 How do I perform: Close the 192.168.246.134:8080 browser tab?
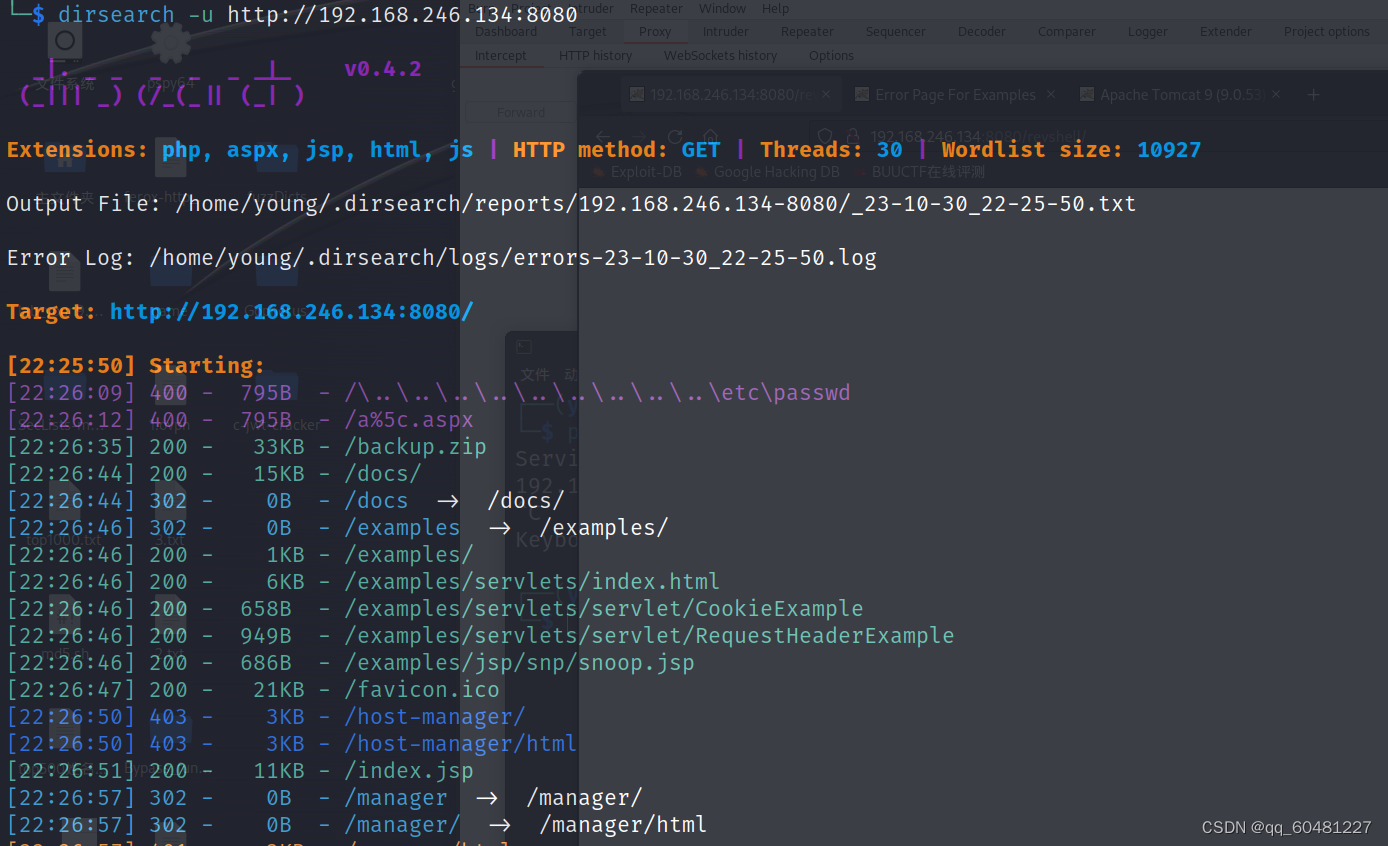click(x=827, y=95)
